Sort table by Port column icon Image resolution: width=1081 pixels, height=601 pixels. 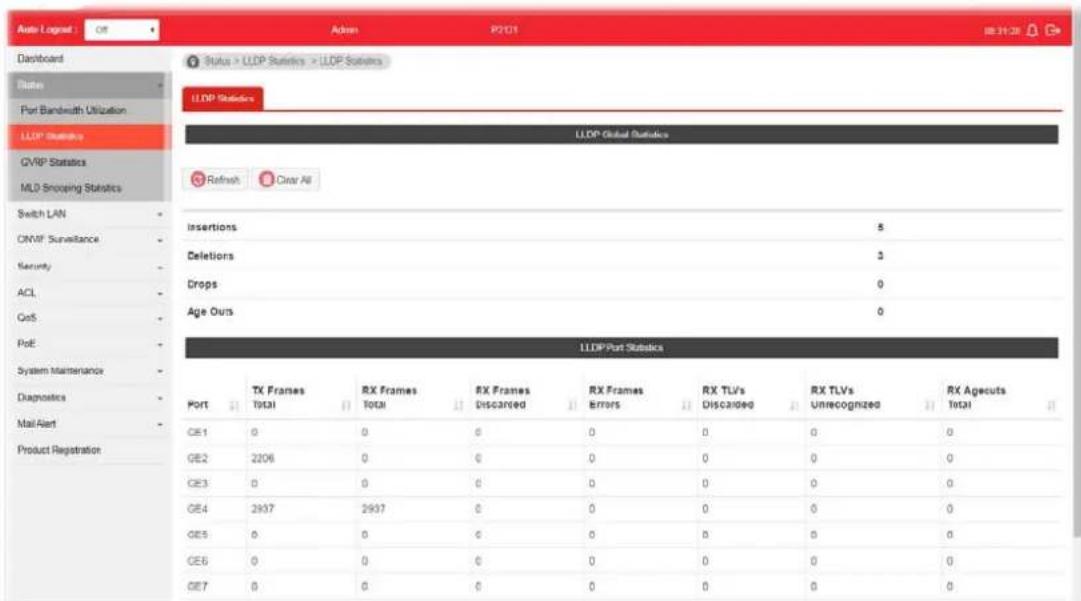(234, 405)
